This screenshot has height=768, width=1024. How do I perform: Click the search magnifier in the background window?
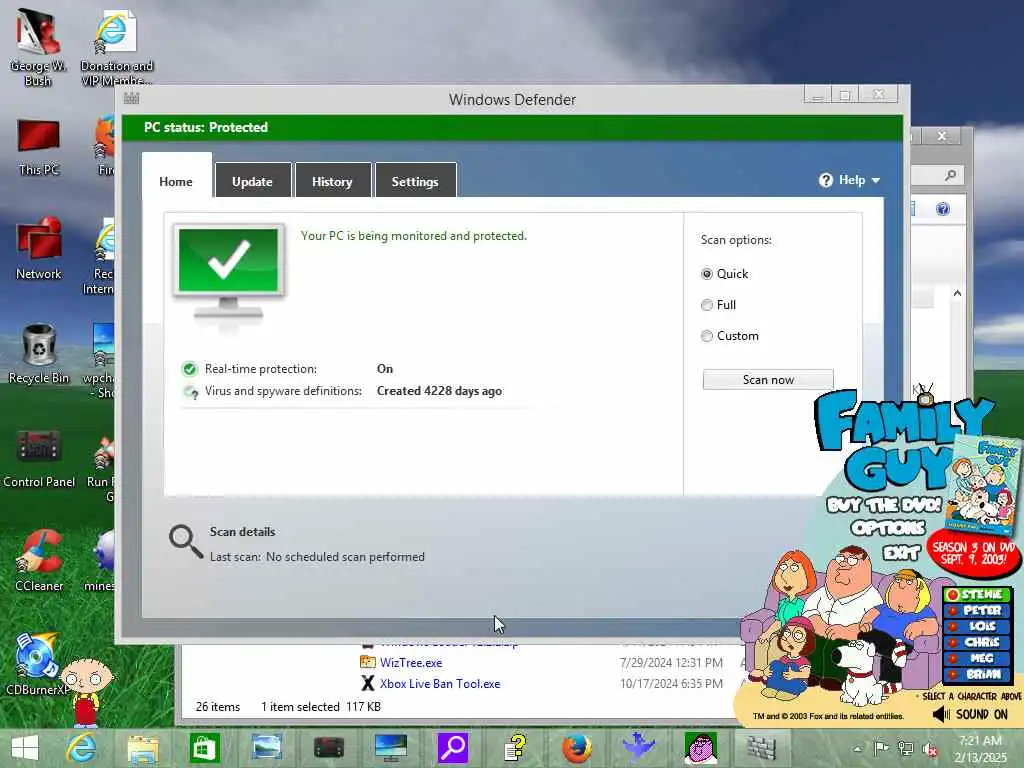click(x=950, y=175)
